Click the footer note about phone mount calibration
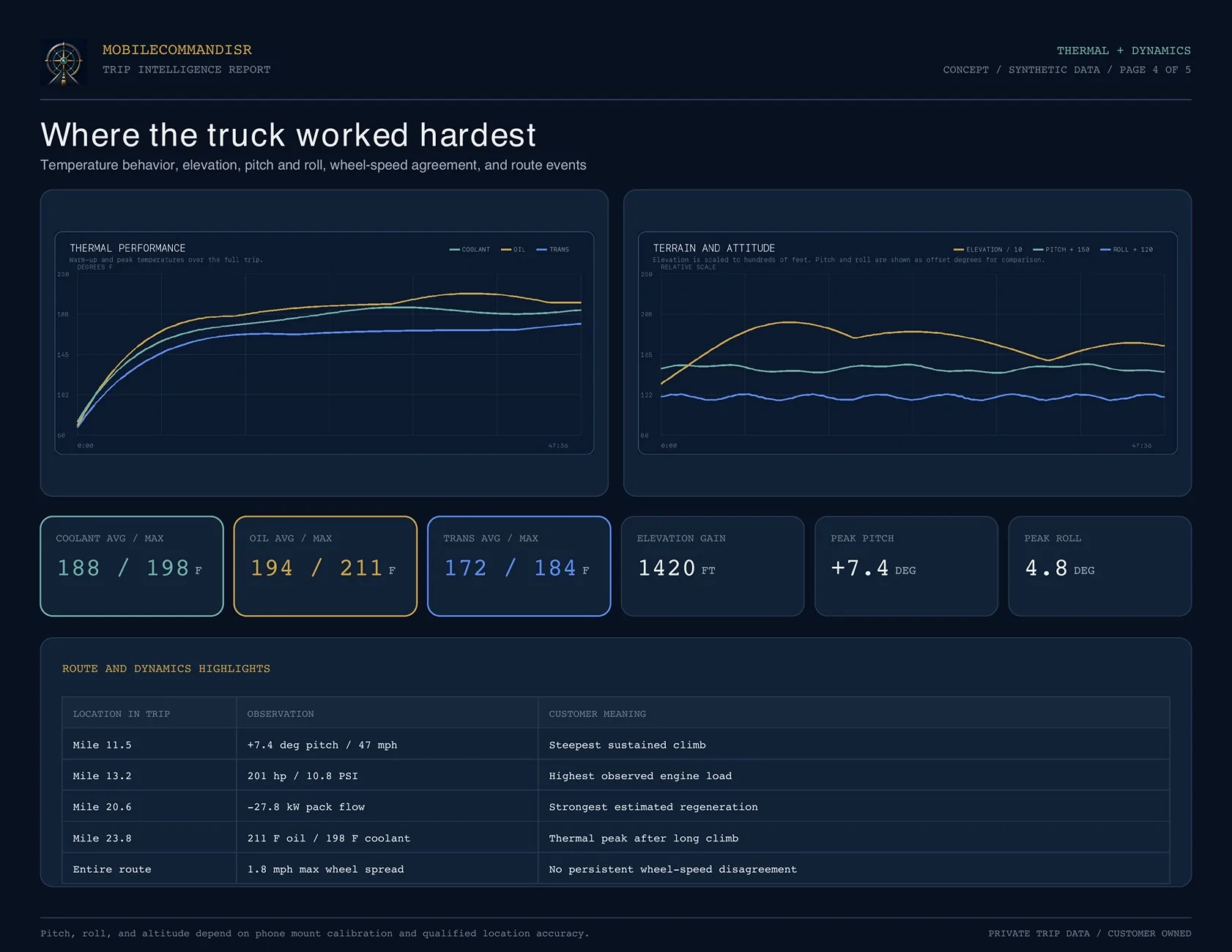This screenshot has width=1232, height=952. [x=315, y=934]
